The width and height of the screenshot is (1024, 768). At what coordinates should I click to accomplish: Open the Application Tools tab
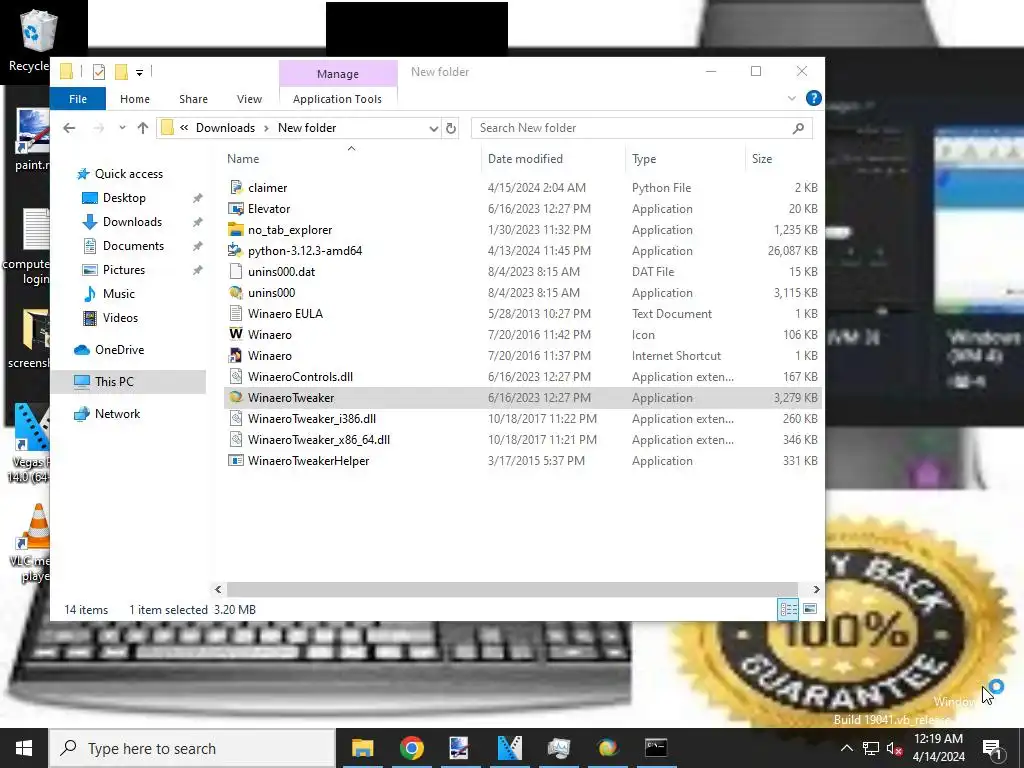point(337,99)
